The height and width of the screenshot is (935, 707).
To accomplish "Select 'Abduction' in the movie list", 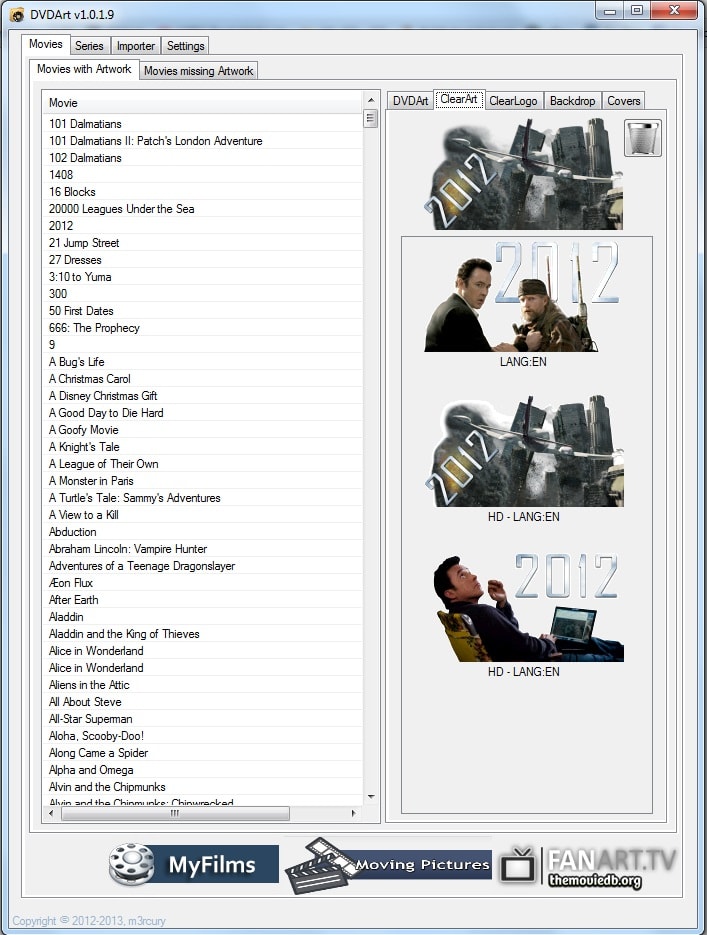I will [x=203, y=532].
